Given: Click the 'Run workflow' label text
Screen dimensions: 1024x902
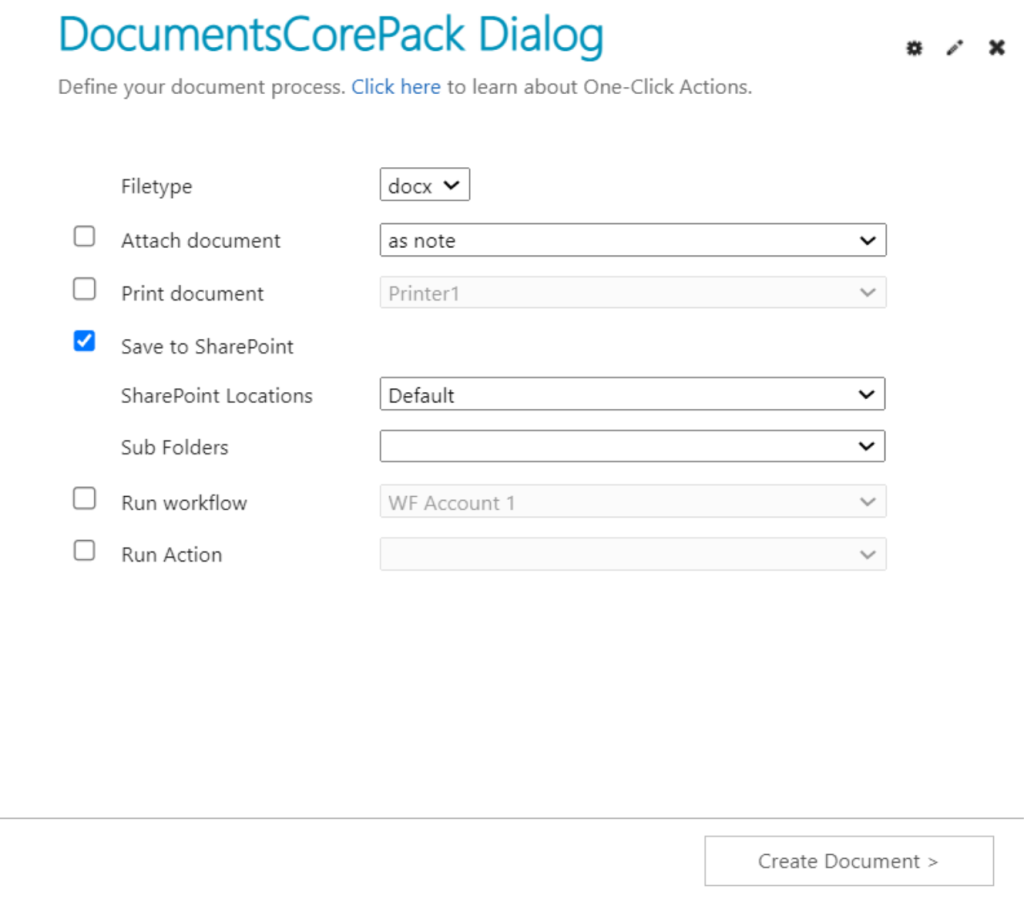Looking at the screenshot, I should coord(184,503).
